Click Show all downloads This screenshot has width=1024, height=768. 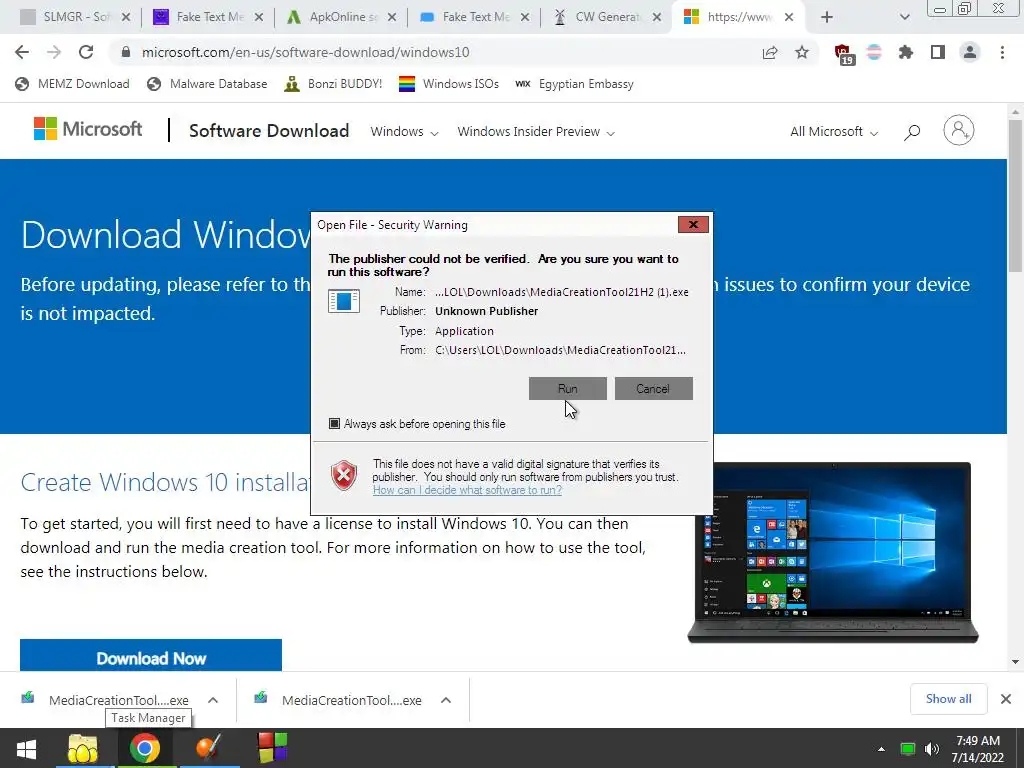pyautogui.click(x=948, y=699)
